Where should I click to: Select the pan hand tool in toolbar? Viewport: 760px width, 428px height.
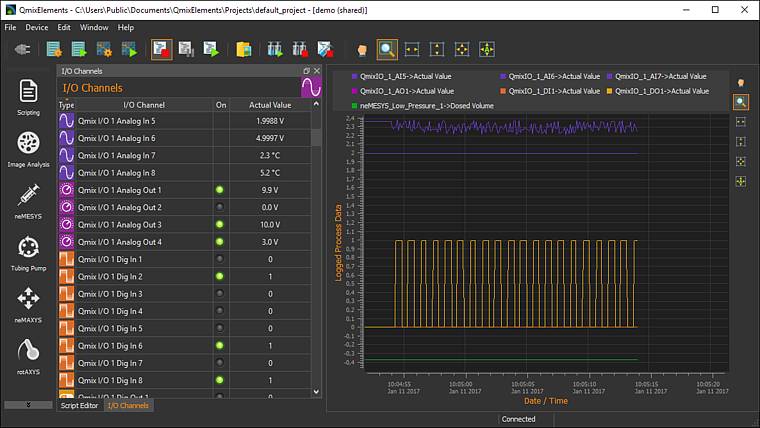[x=362, y=50]
